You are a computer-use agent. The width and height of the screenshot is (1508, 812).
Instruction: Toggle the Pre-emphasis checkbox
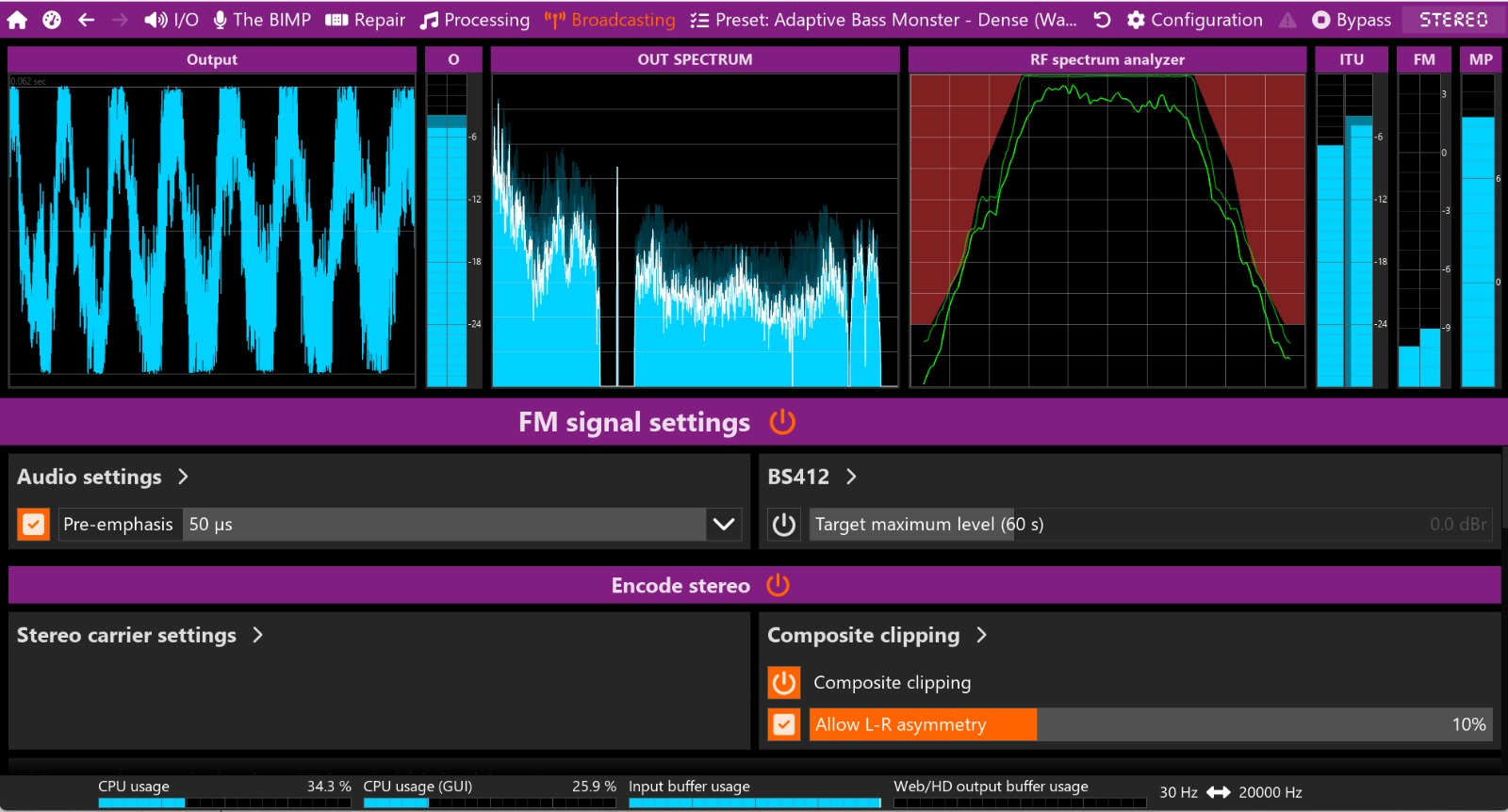click(x=33, y=525)
